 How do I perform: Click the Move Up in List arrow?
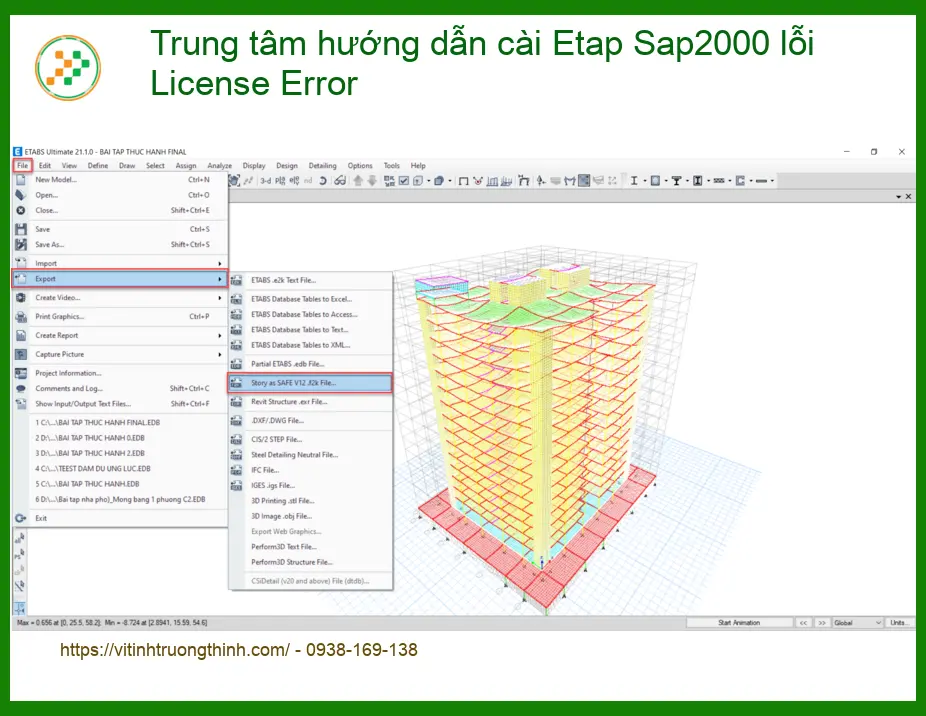pyautogui.click(x=358, y=181)
